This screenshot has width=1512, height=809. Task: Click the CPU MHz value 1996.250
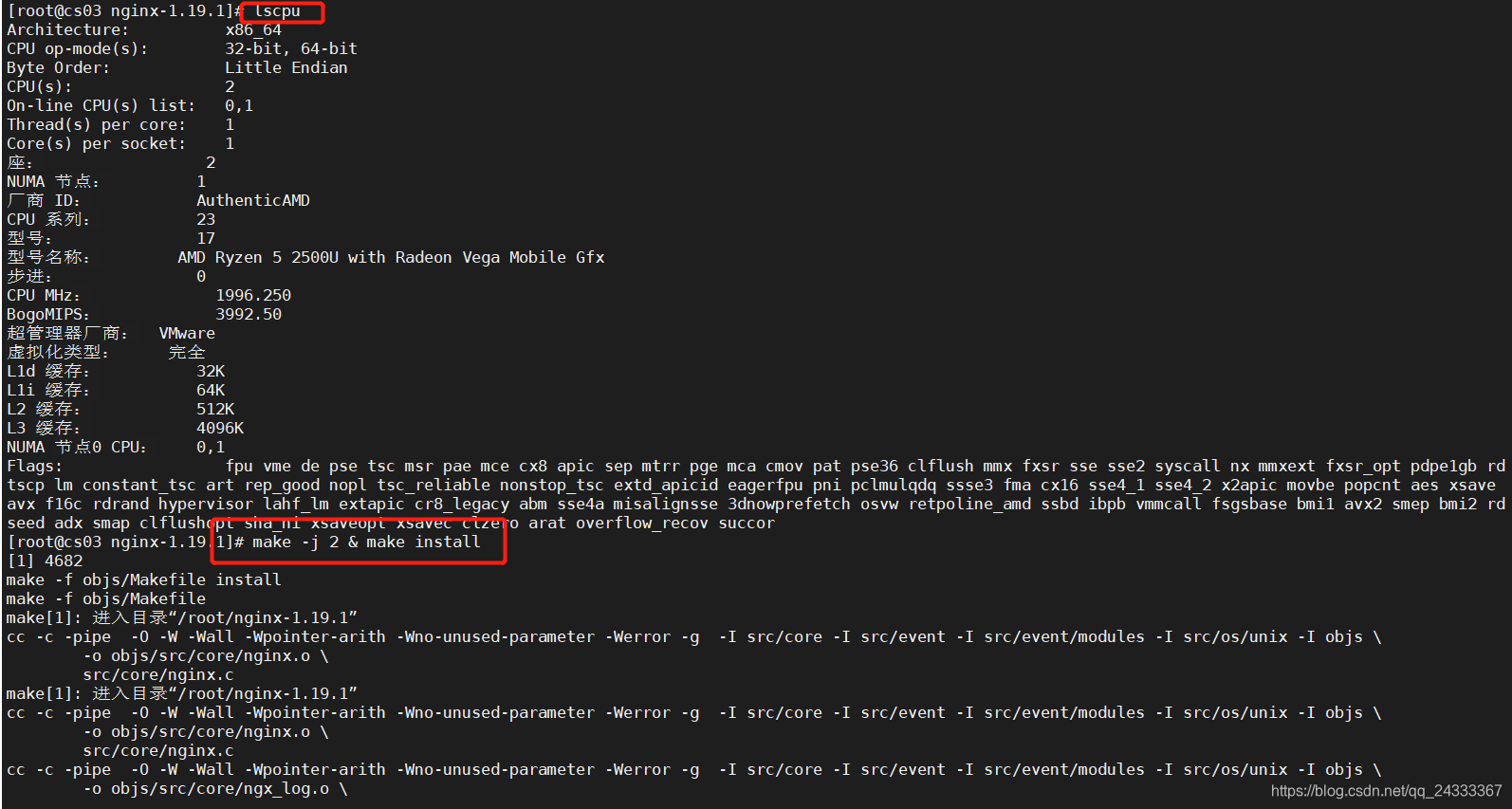(x=253, y=296)
